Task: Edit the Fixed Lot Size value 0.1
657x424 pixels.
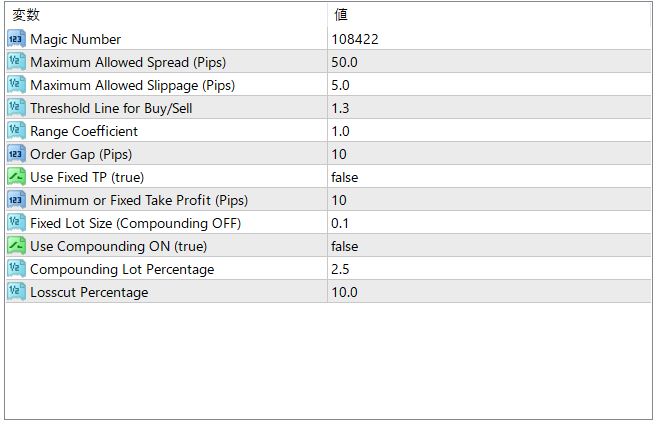Action: pos(340,223)
